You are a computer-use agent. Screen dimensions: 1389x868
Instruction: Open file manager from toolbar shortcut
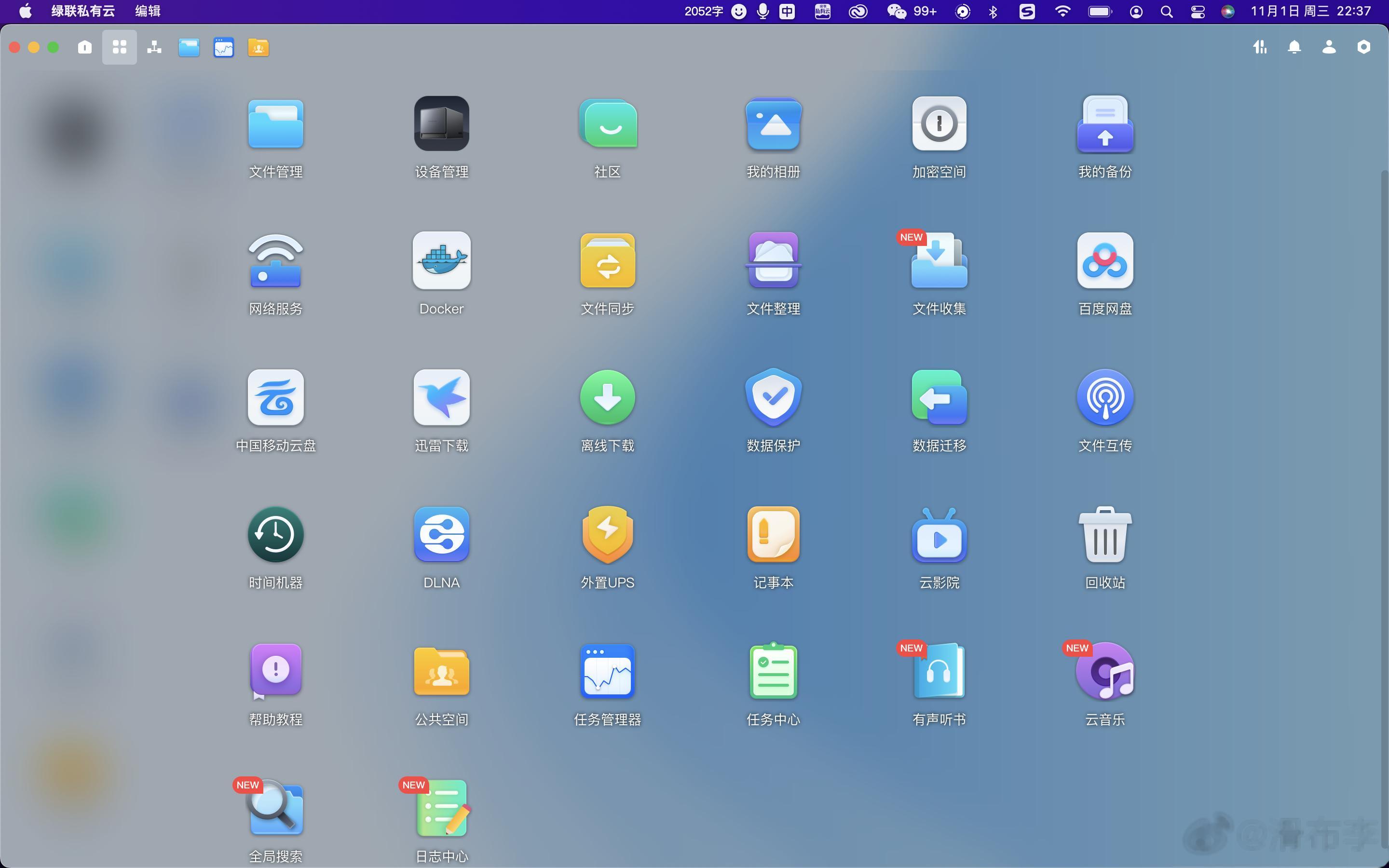(189, 47)
